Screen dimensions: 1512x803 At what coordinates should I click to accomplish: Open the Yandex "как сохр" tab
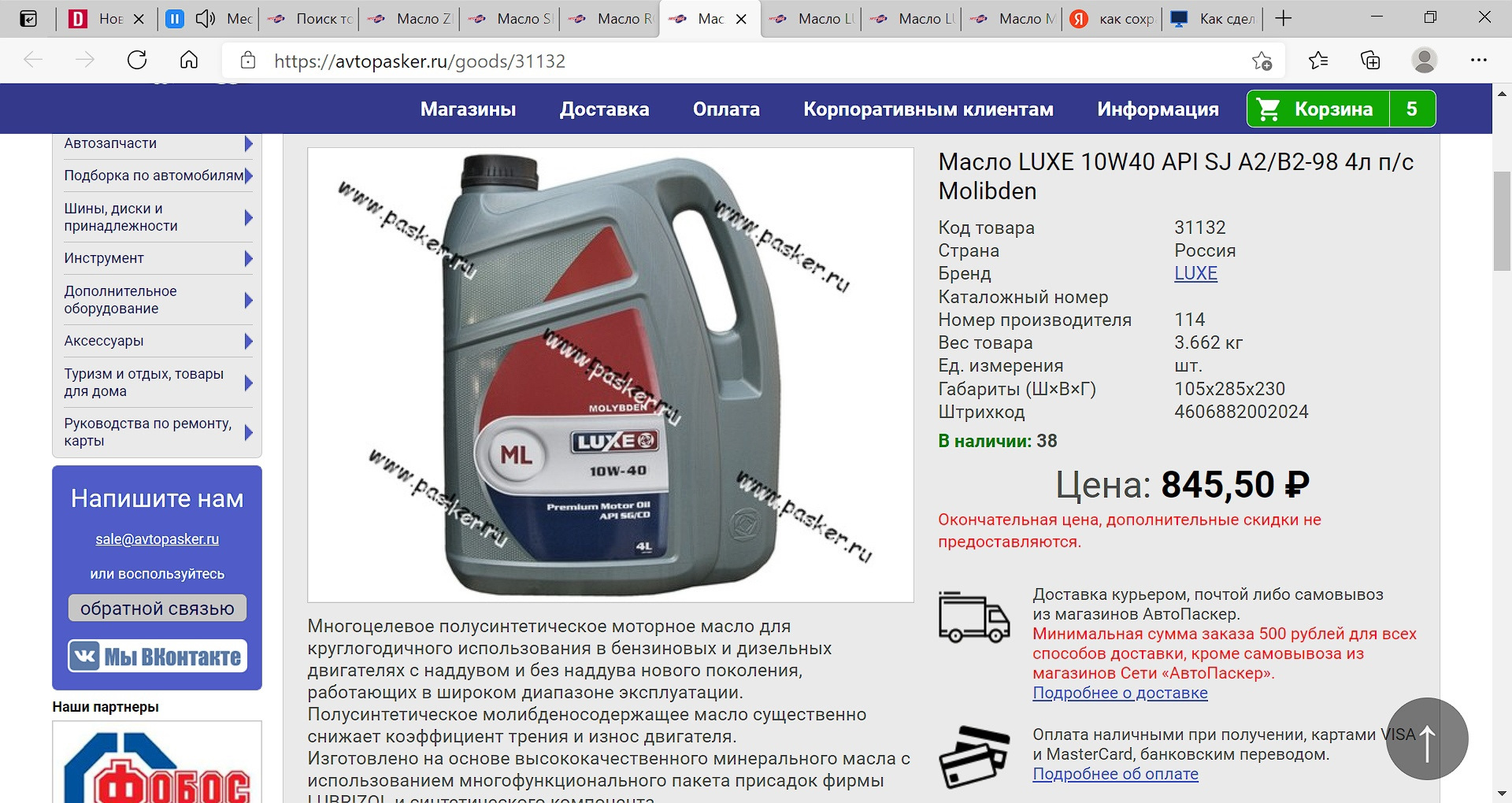(x=1112, y=19)
